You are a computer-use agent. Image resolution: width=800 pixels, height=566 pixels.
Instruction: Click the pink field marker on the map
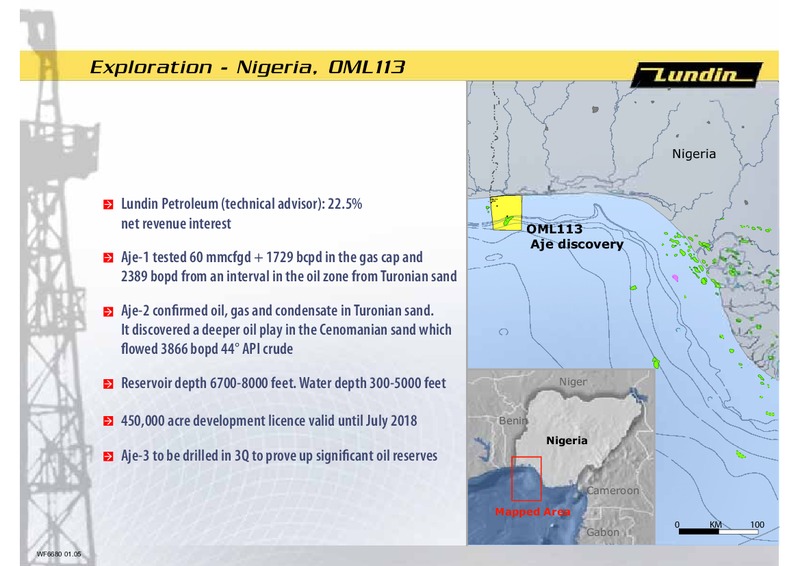pos(676,278)
